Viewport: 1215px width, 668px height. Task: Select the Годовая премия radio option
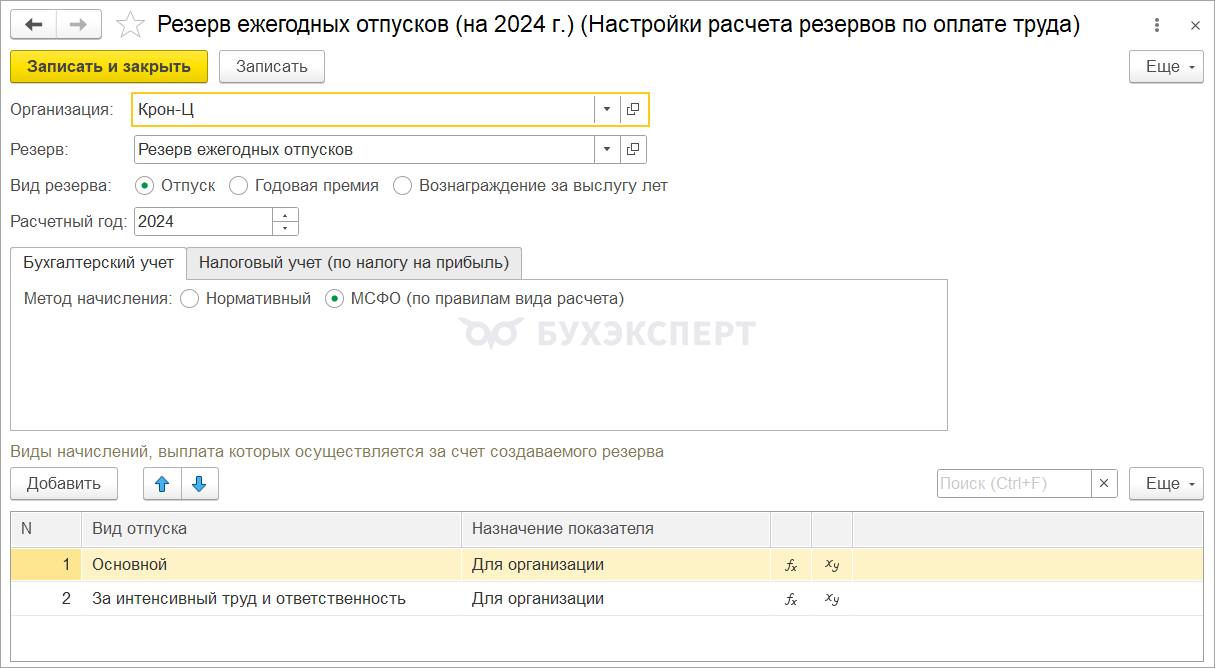click(x=238, y=185)
